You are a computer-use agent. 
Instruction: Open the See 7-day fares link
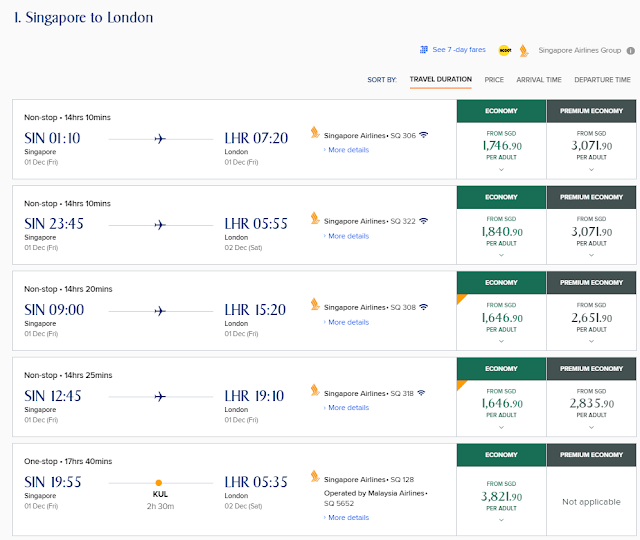[x=459, y=49]
